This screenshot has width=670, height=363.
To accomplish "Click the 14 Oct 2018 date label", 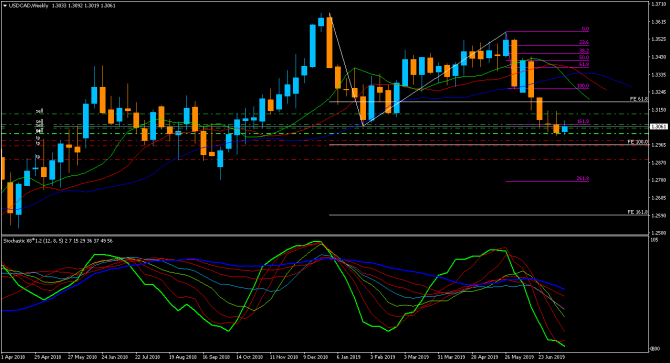I will [250, 357].
